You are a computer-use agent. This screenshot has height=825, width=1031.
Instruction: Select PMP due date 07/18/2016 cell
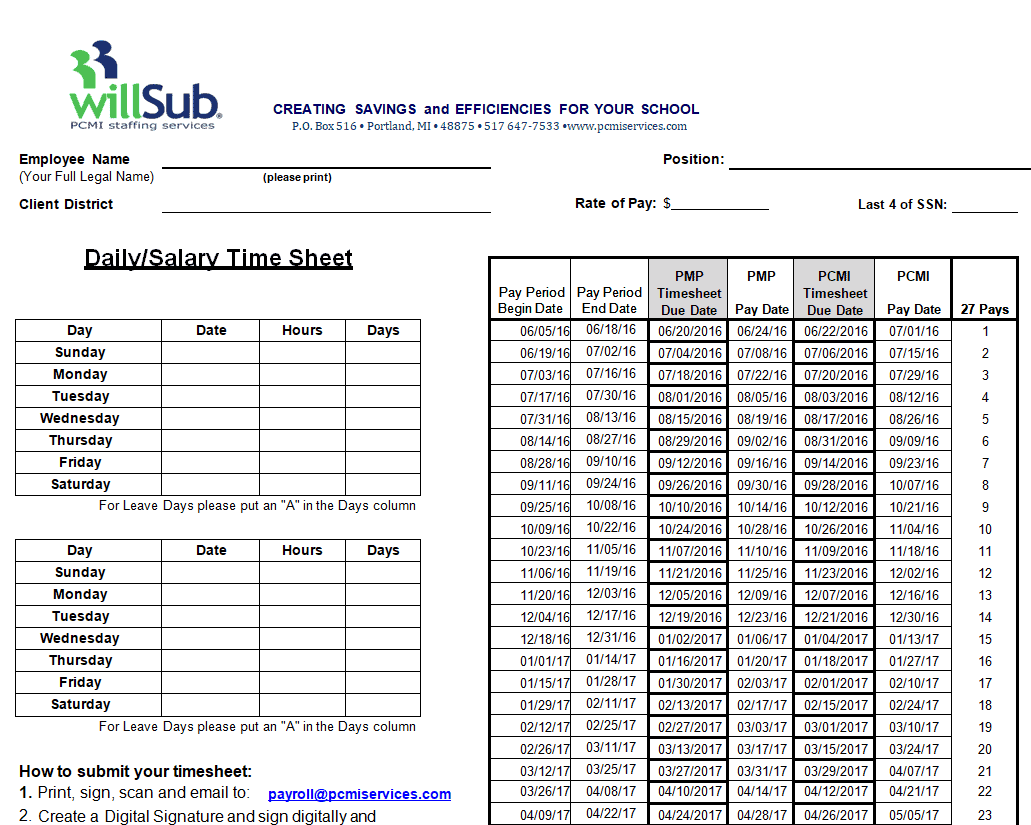689,375
